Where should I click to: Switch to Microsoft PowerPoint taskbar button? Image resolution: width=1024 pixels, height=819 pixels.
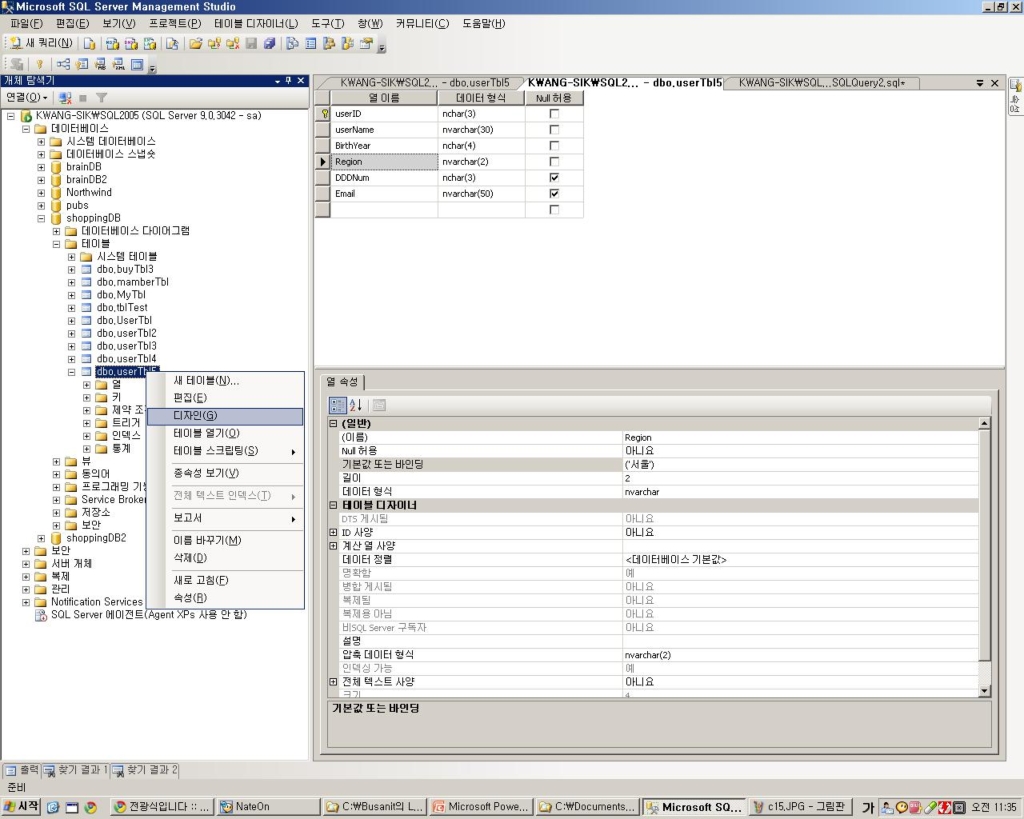coord(481,807)
